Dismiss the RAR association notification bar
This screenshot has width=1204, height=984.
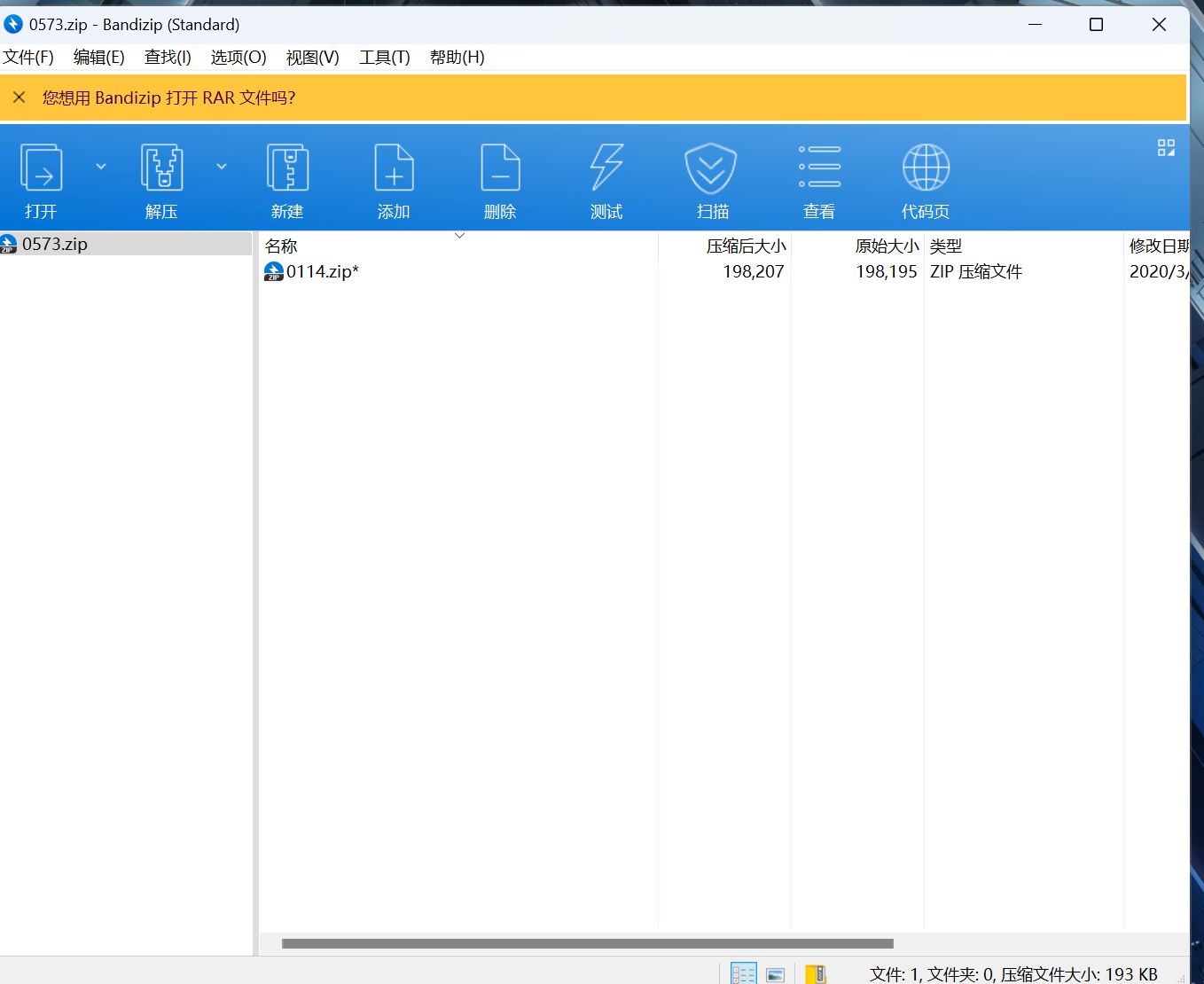point(19,98)
